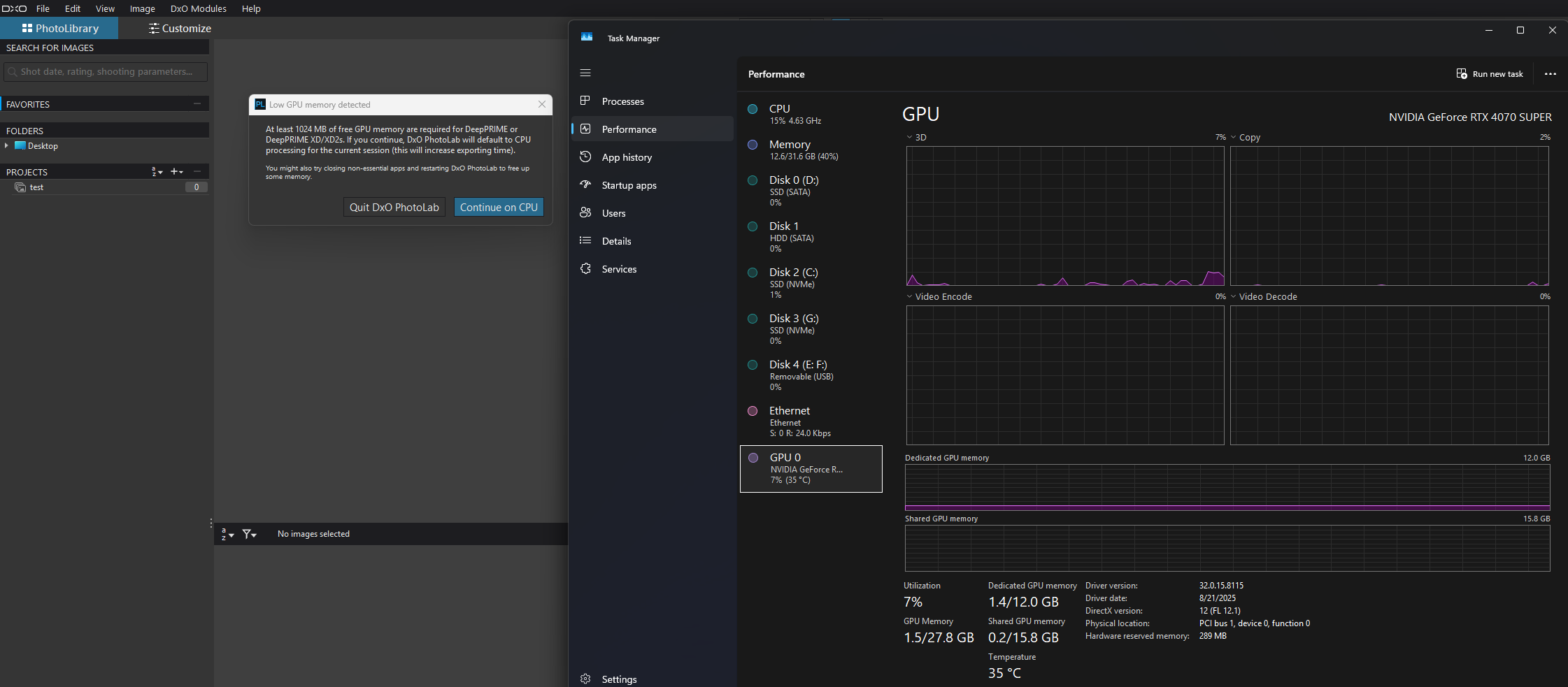Image resolution: width=1568 pixels, height=687 pixels.
Task: Open the File menu in DxO PhotoLab
Action: point(43,8)
